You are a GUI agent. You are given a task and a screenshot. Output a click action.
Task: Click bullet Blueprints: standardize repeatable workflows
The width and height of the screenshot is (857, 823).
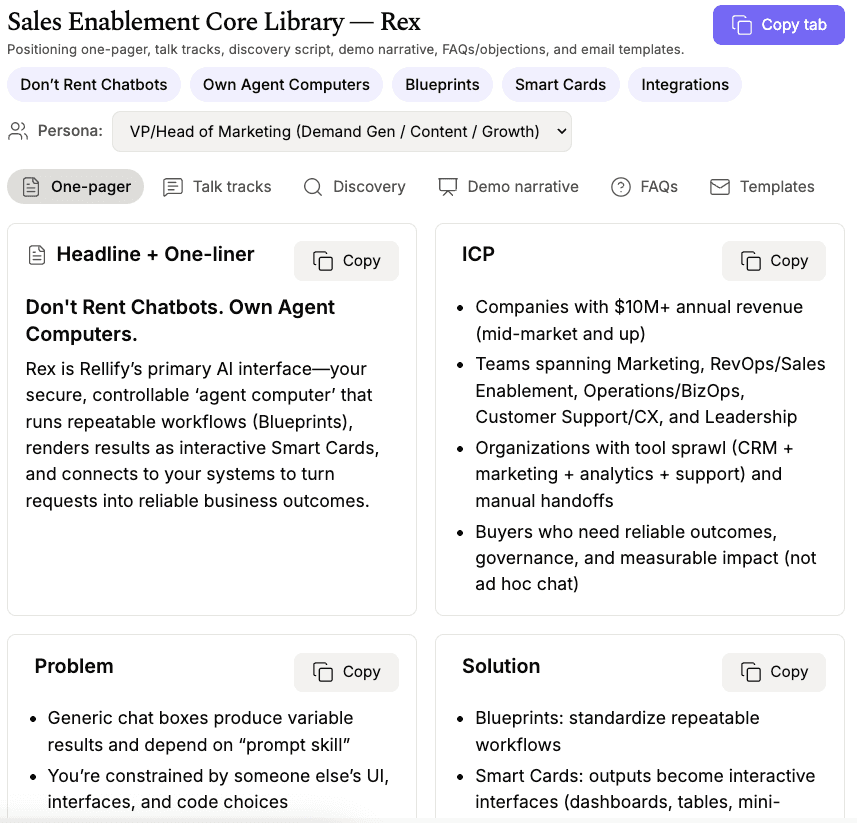point(617,731)
